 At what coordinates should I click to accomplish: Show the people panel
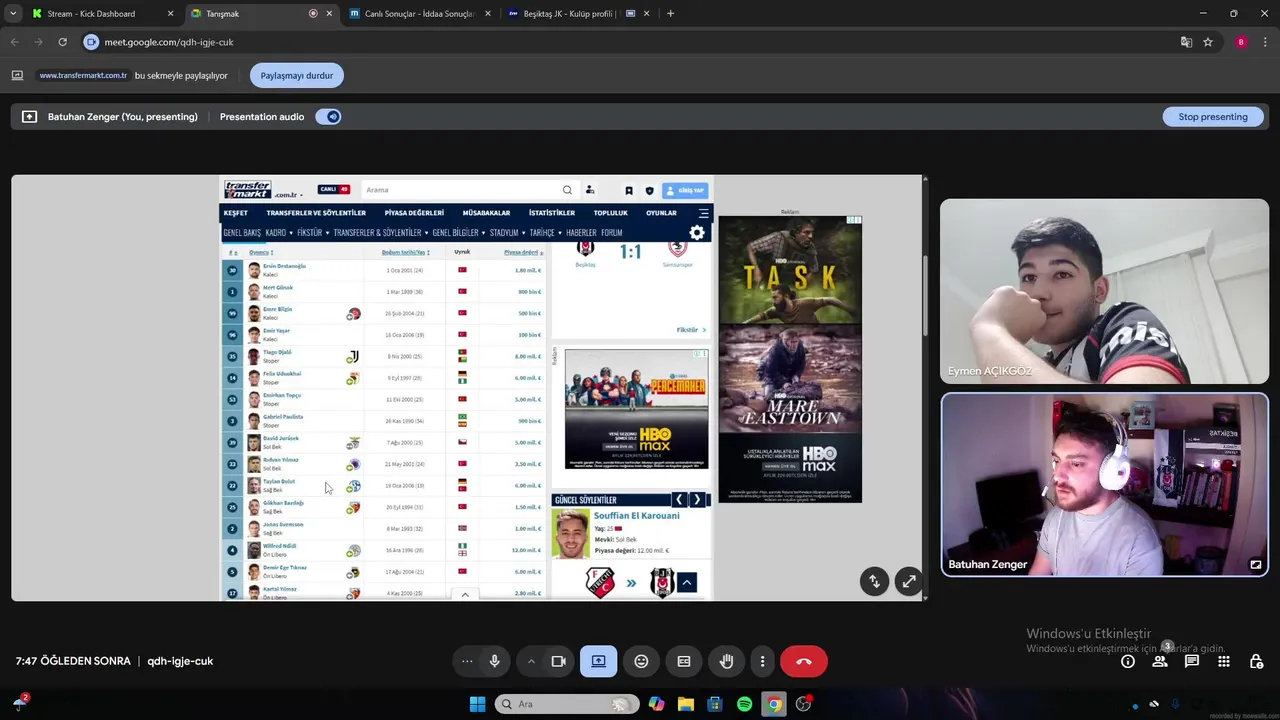click(x=1160, y=661)
